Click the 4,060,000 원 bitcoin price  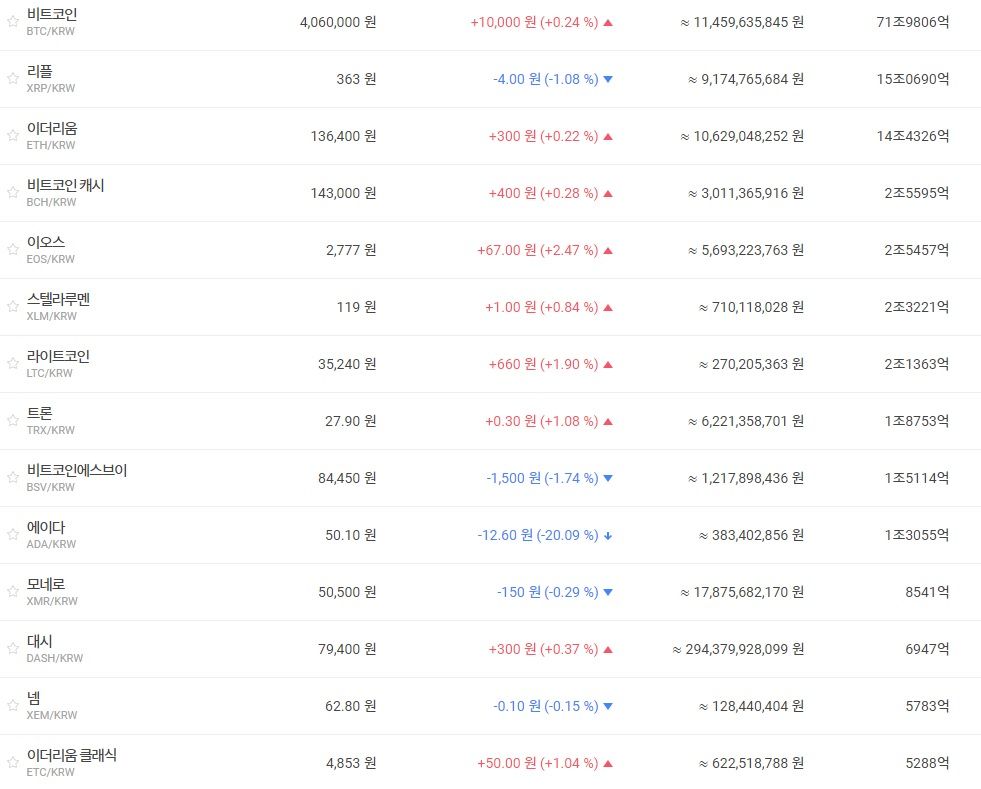(338, 23)
